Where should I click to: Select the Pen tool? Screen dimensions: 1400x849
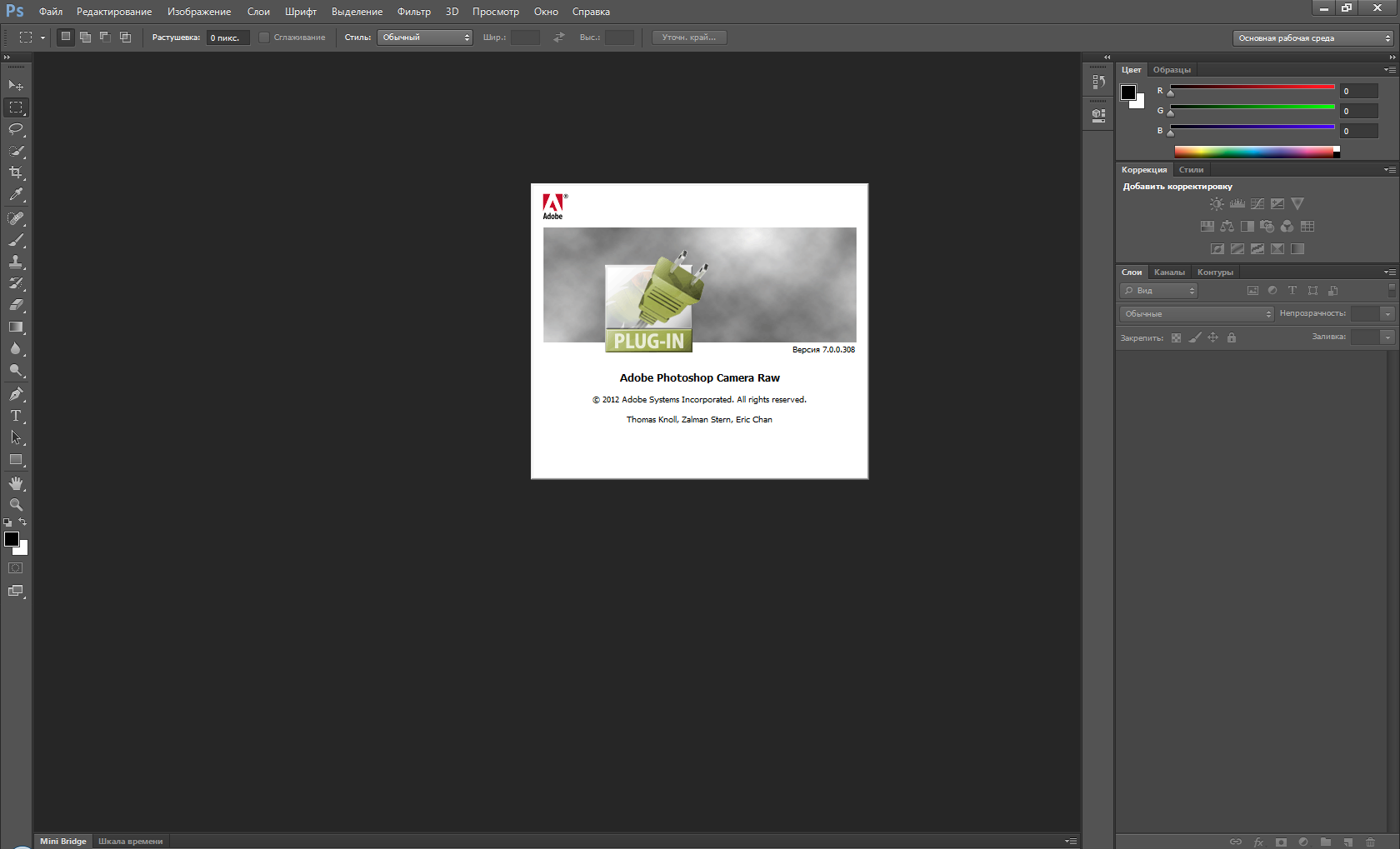16,394
